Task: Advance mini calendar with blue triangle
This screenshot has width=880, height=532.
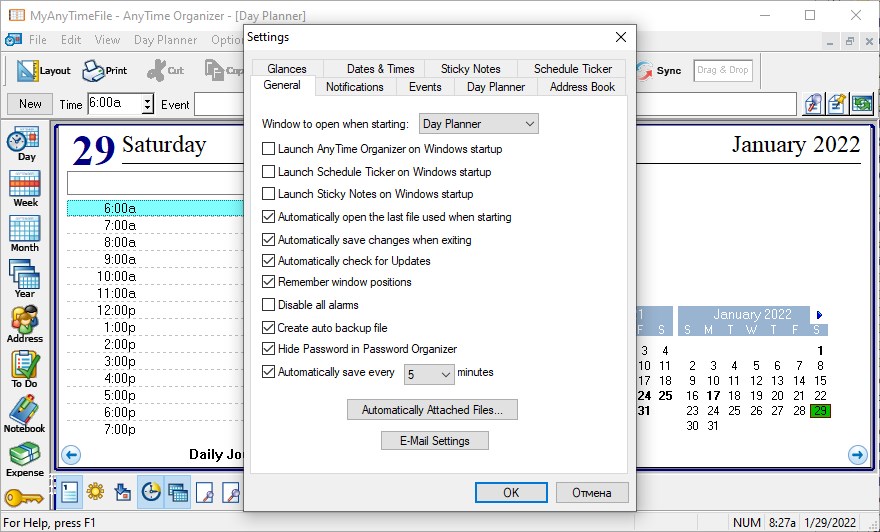Action: coord(819,315)
